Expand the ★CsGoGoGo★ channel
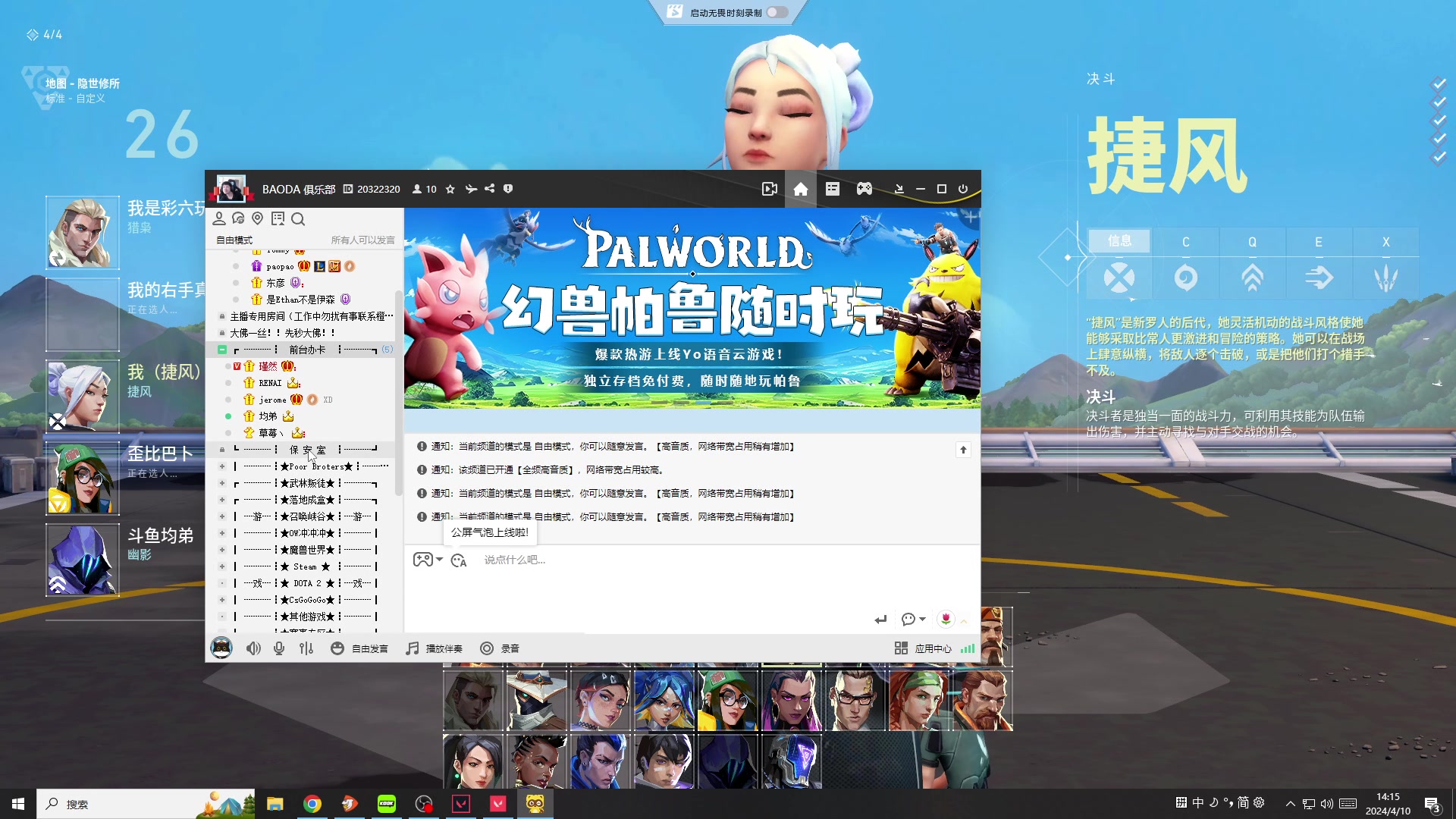Screen dimensions: 1456x819 pyautogui.click(x=222, y=600)
